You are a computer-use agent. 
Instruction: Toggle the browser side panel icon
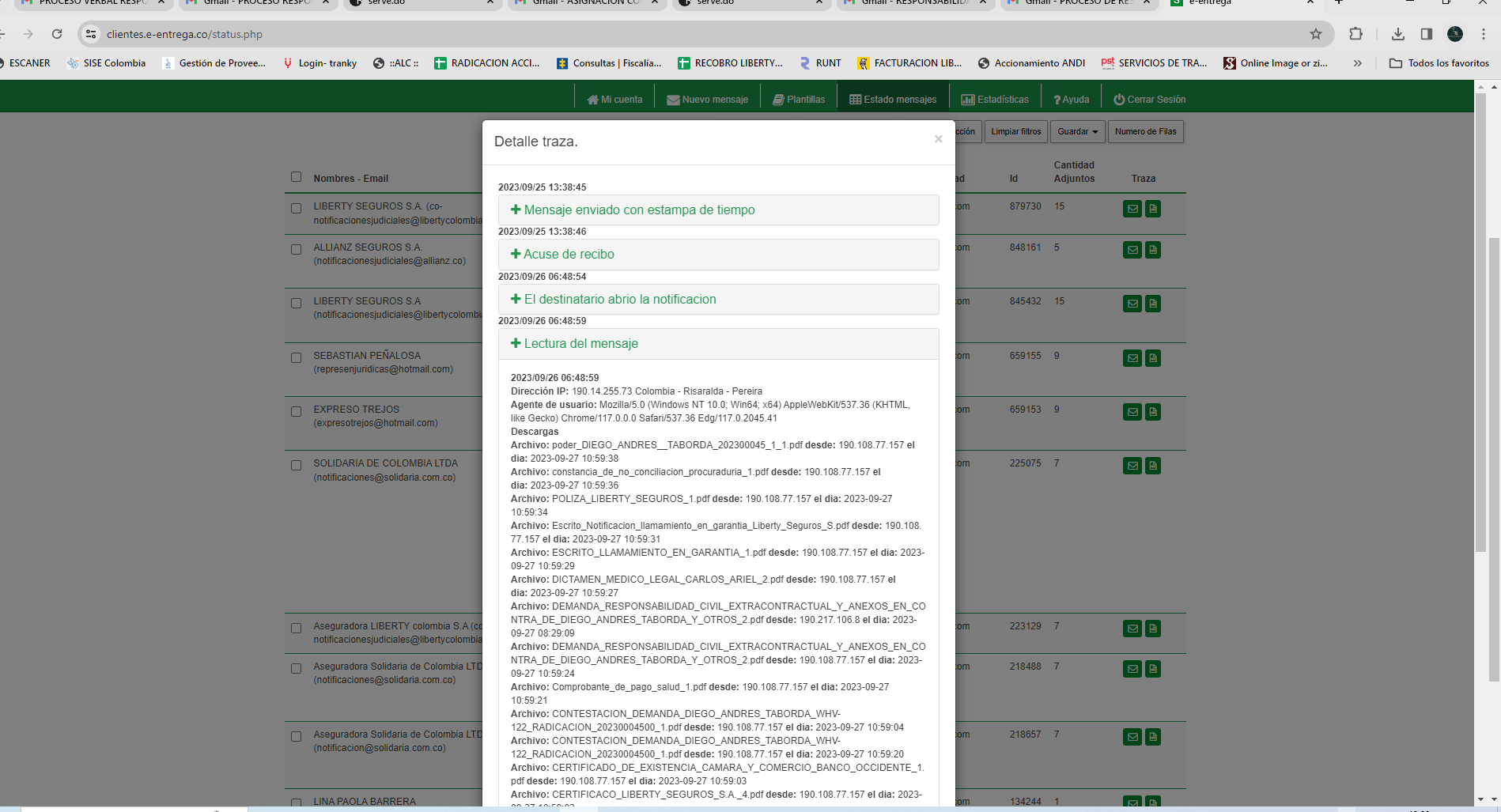[x=1427, y=34]
